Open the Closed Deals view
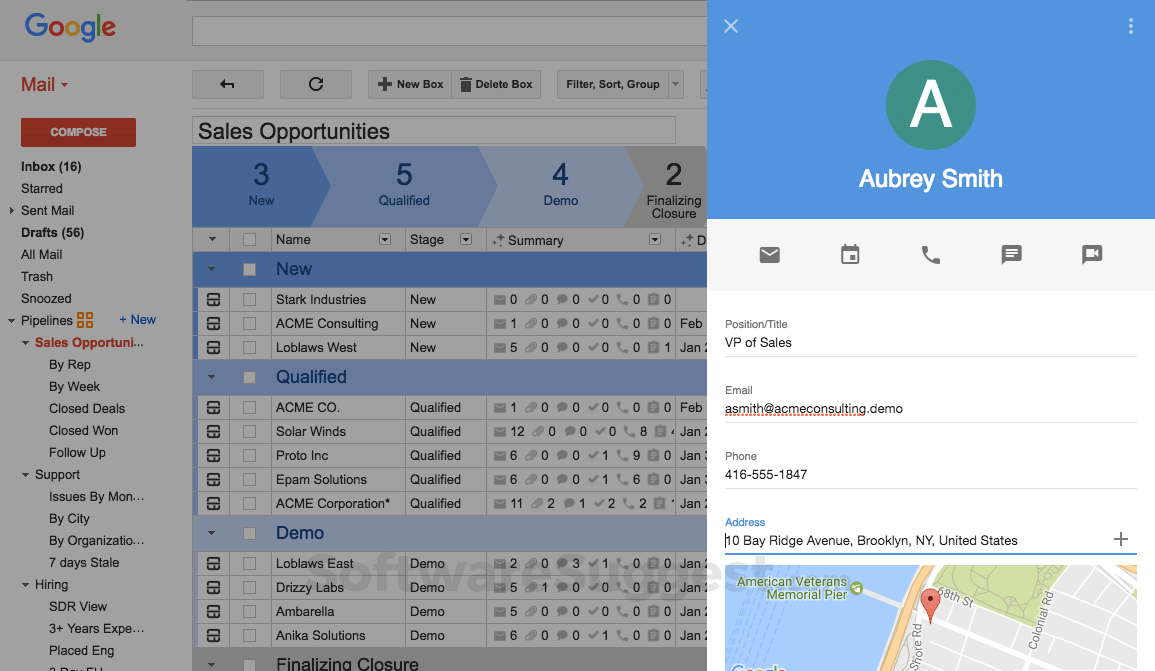The width and height of the screenshot is (1155, 671). click(87, 408)
